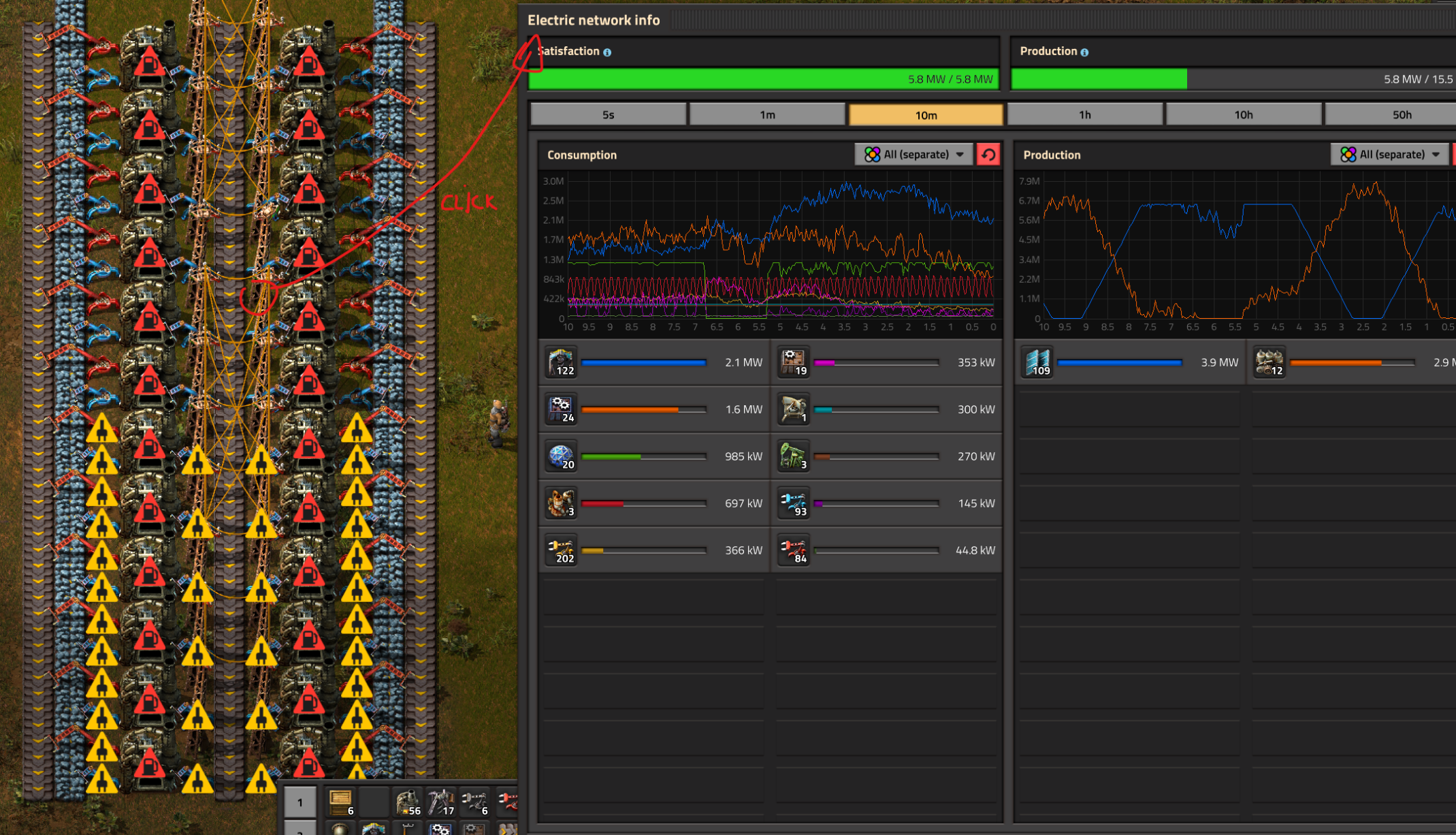The width and height of the screenshot is (1456, 835).
Task: Click the lab consumption icon (20)
Action: pyautogui.click(x=561, y=456)
